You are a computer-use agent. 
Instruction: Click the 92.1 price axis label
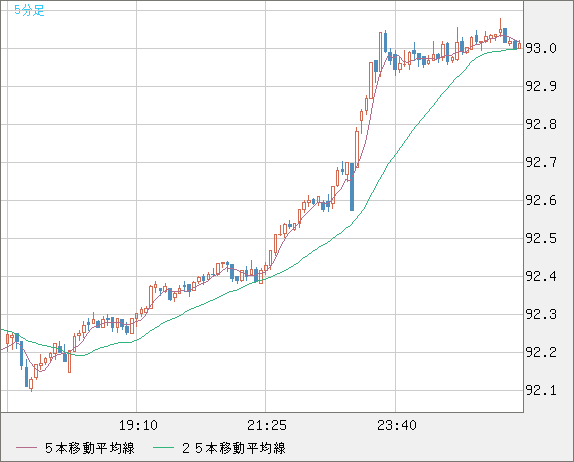click(x=541, y=391)
